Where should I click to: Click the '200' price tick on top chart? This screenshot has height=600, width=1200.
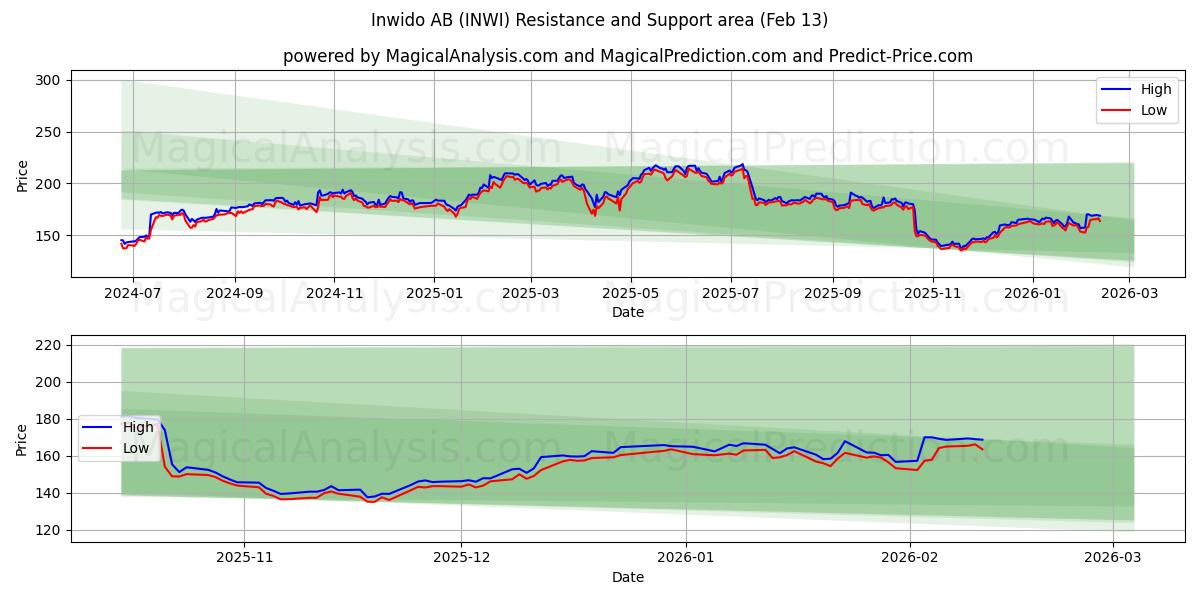tap(51, 184)
